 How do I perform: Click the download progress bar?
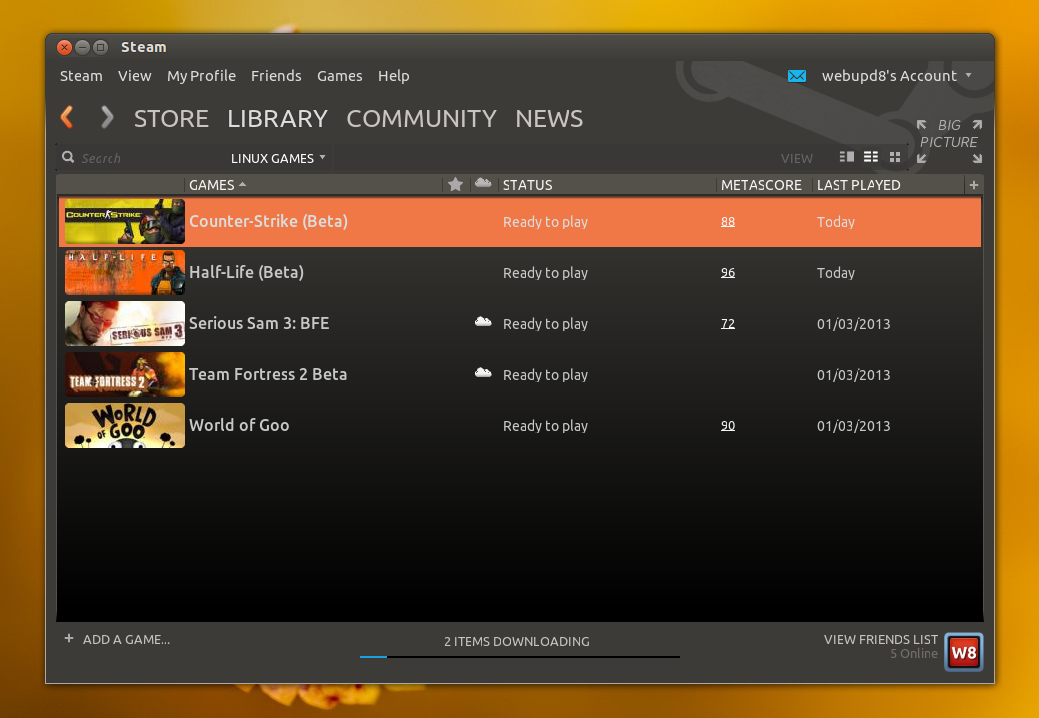click(520, 656)
